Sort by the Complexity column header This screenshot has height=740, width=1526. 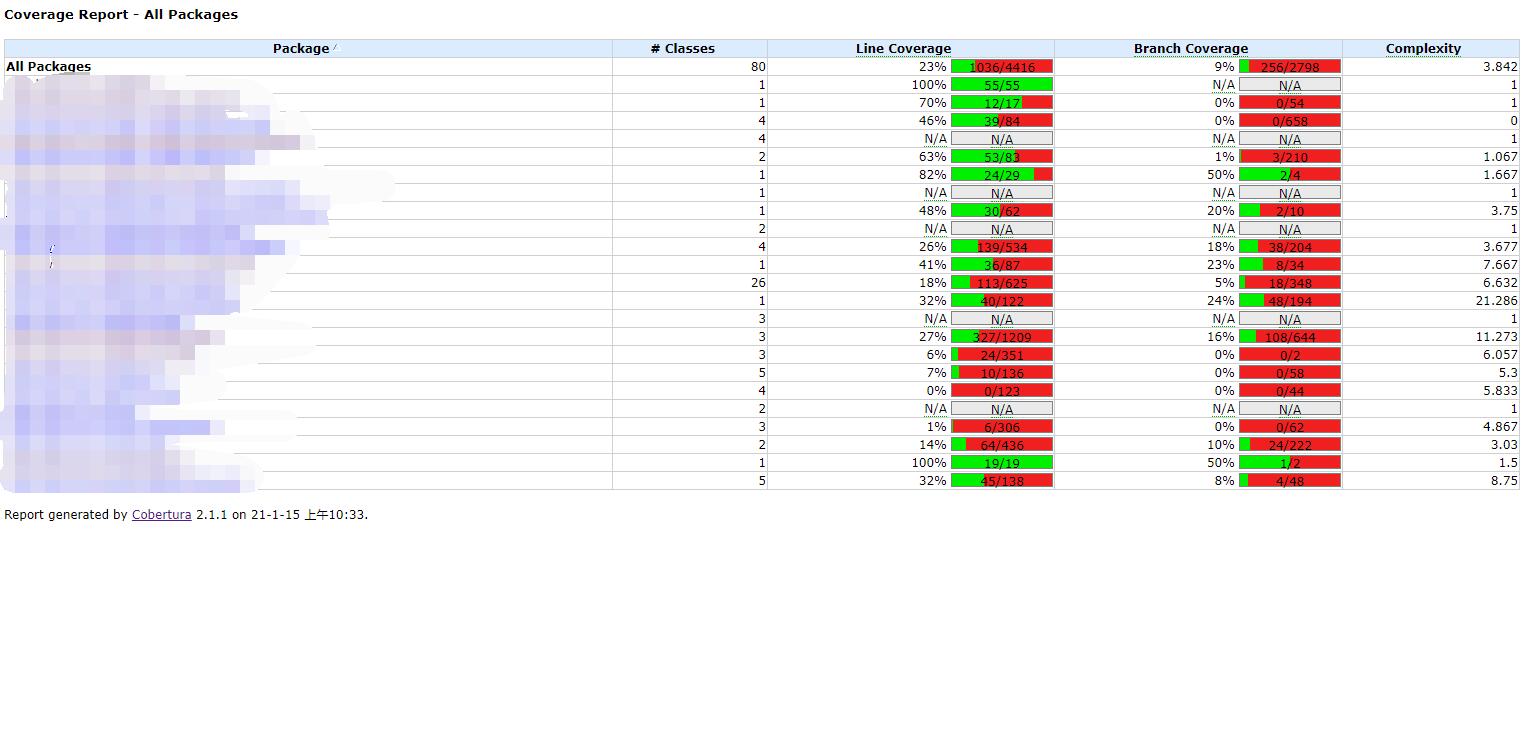pyautogui.click(x=1423, y=48)
